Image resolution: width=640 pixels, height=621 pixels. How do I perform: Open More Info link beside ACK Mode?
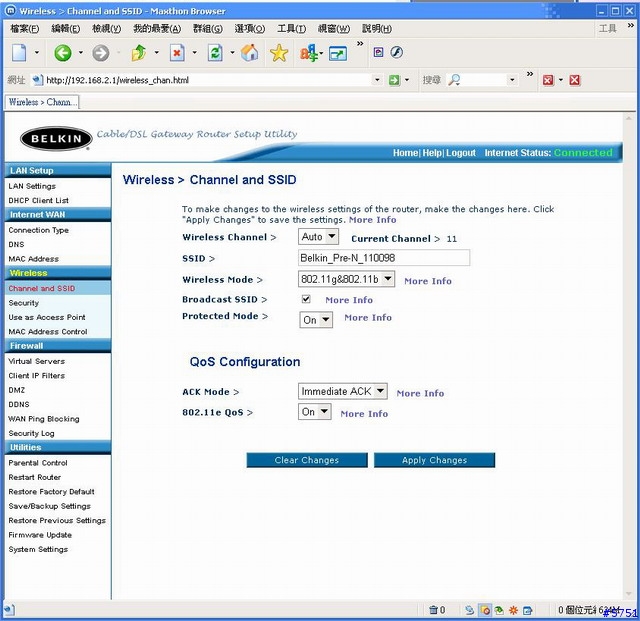(x=420, y=393)
